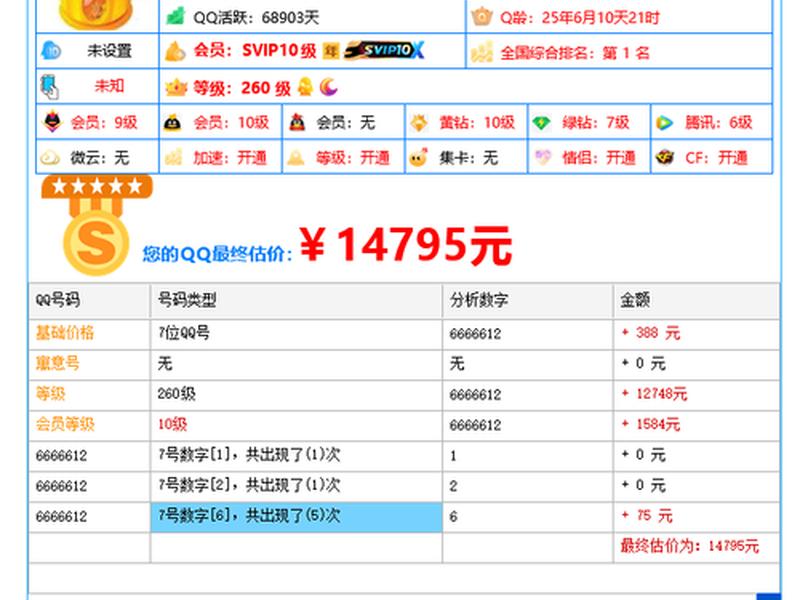800x600 pixels.
Task: Click the phone icon beside 未知
Action: click(x=49, y=87)
